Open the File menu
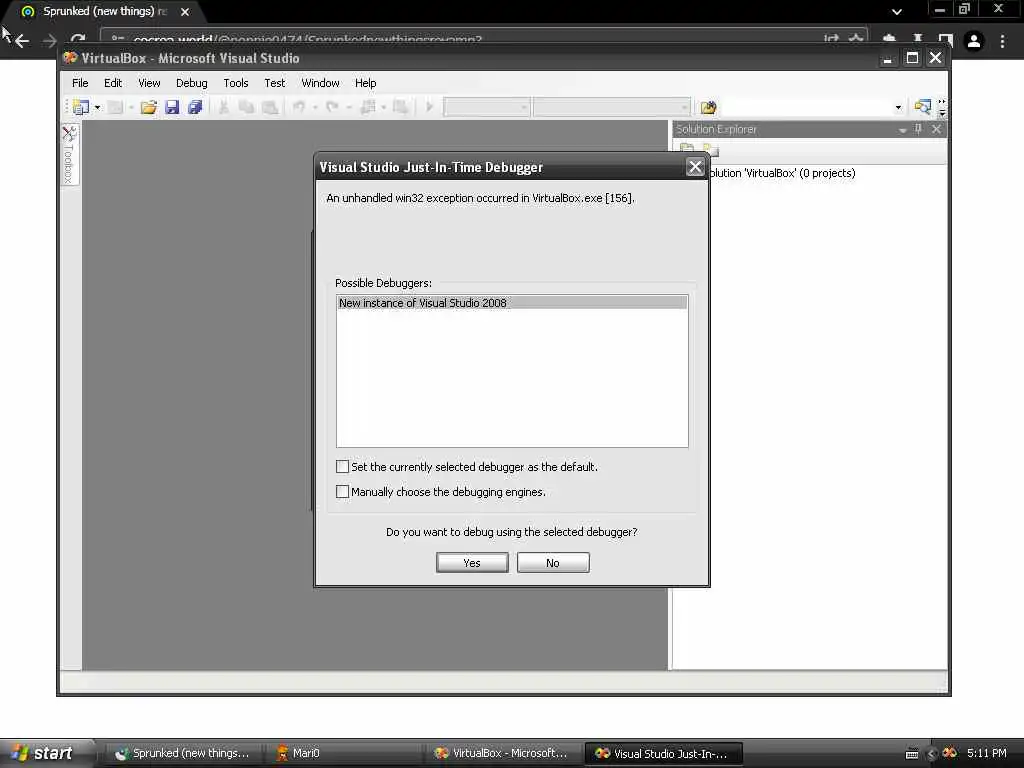 (x=80, y=83)
